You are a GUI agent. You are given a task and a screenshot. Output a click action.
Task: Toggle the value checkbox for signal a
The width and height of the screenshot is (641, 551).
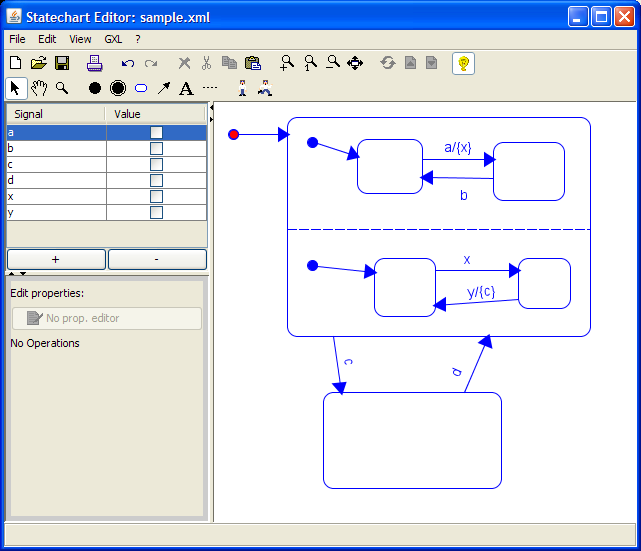pyautogui.click(x=156, y=132)
